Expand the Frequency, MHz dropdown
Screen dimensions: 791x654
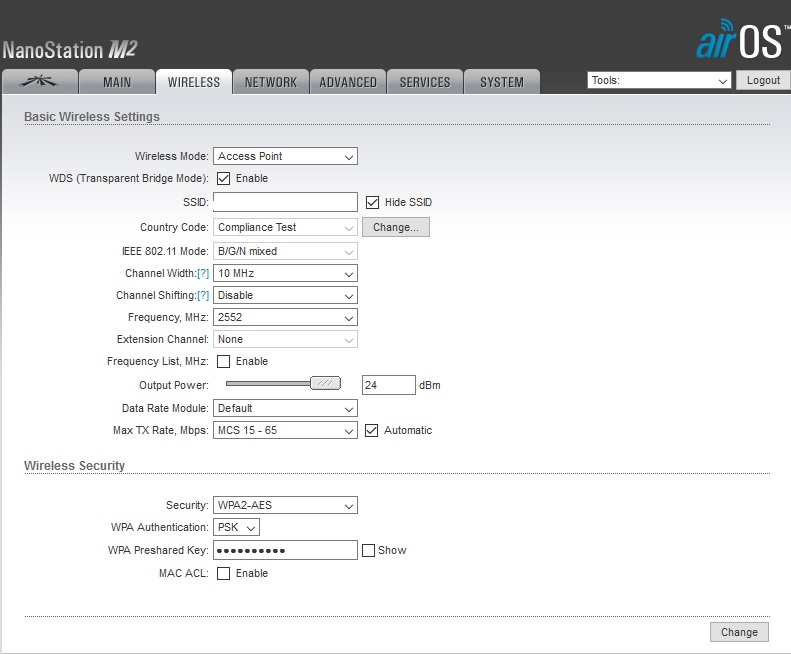coord(285,318)
